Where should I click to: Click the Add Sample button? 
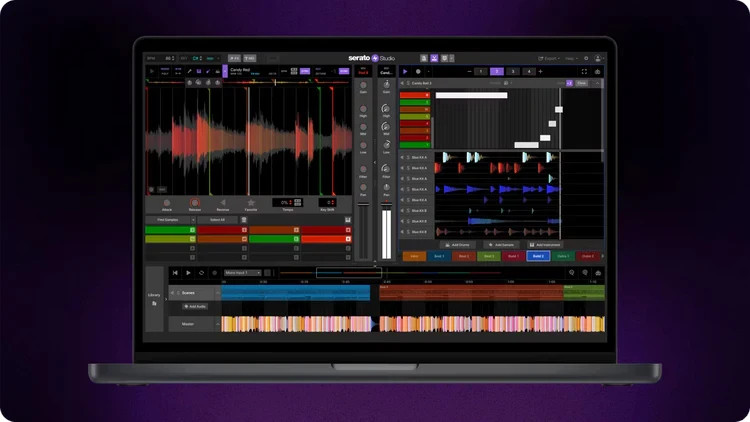point(501,244)
